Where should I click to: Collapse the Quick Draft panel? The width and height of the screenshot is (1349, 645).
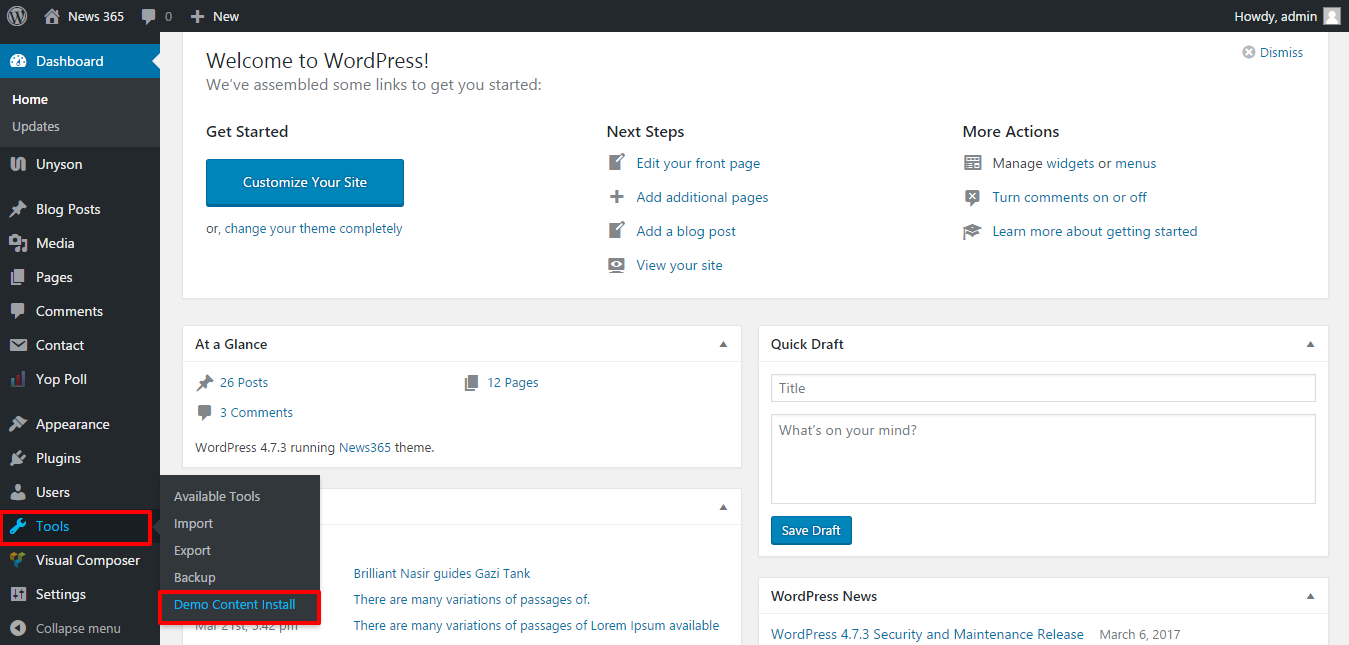1310,344
